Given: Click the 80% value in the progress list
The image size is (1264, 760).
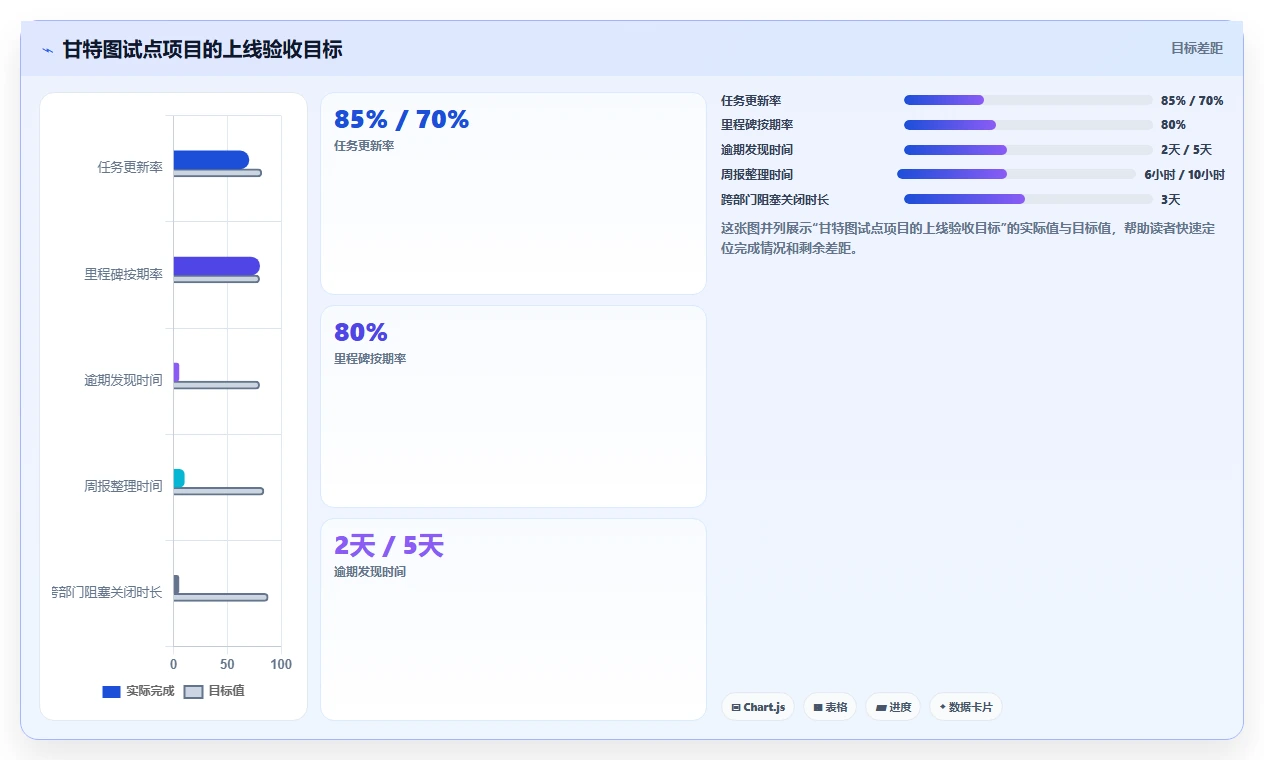Looking at the screenshot, I should click(x=1173, y=125).
